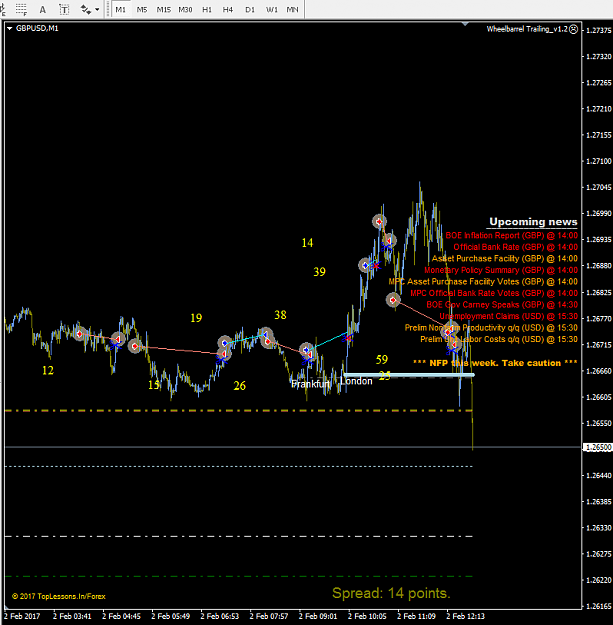Screen dimensions: 613x625
Task: Click the chart shift triangle marker
Action: point(465,24)
